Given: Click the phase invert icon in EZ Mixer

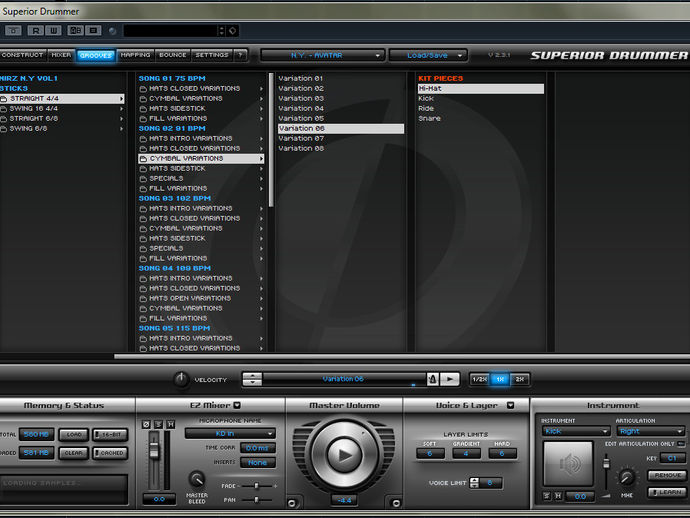Looking at the screenshot, I should coord(146,424).
